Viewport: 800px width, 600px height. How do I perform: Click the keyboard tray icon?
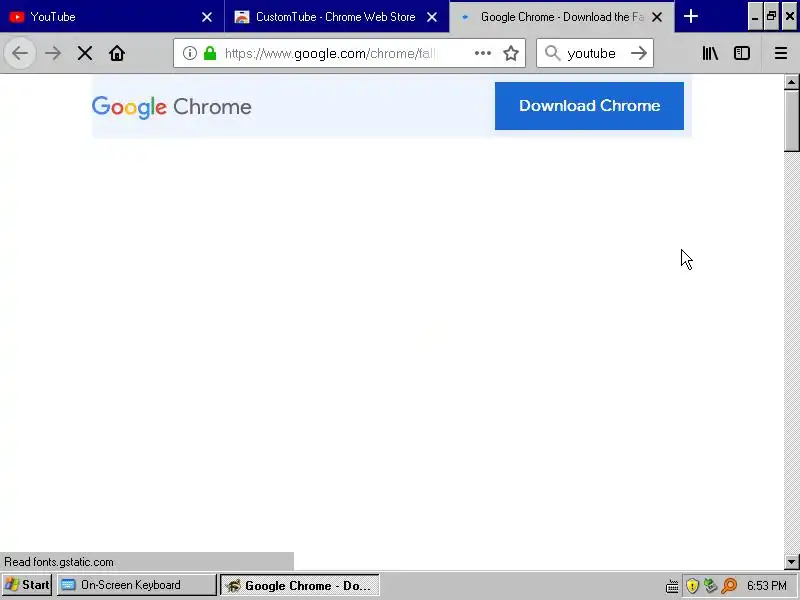click(672, 586)
